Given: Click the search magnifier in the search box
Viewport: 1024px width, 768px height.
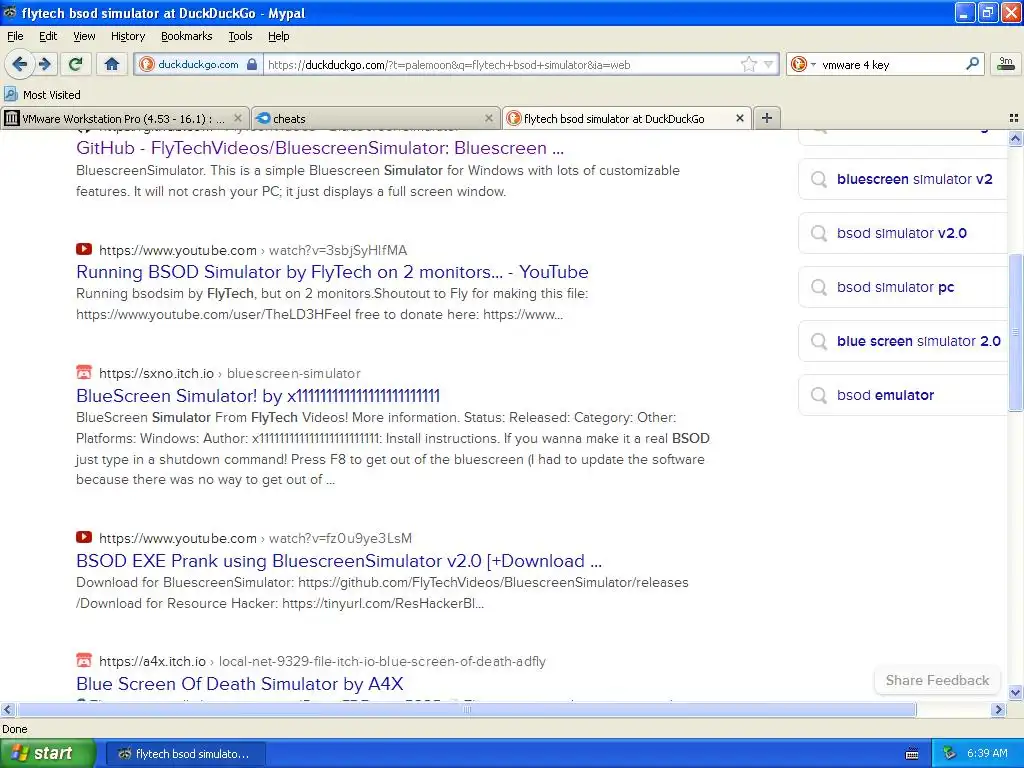Looking at the screenshot, I should (972, 64).
